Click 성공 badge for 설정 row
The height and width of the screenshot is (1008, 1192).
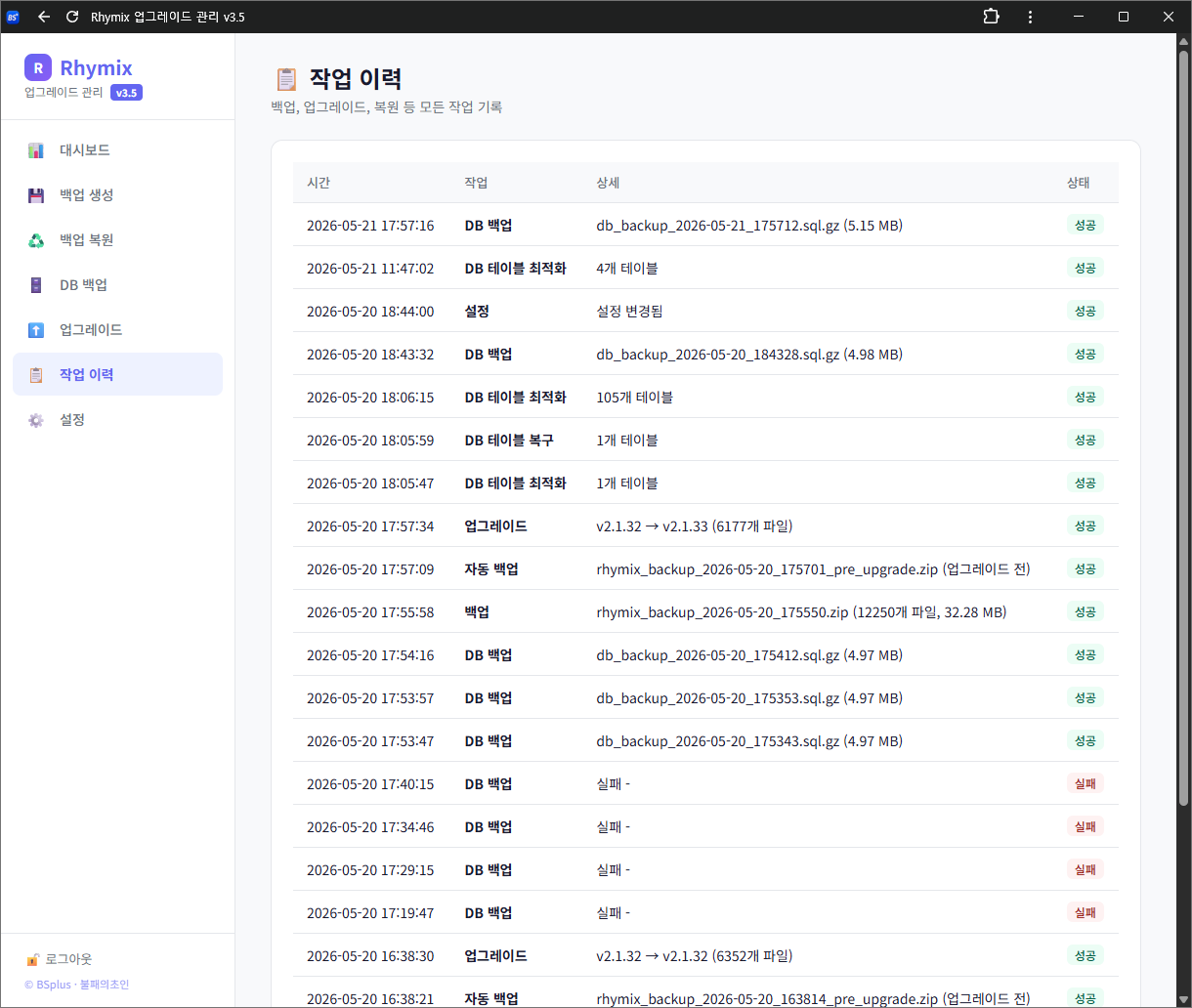tap(1085, 311)
